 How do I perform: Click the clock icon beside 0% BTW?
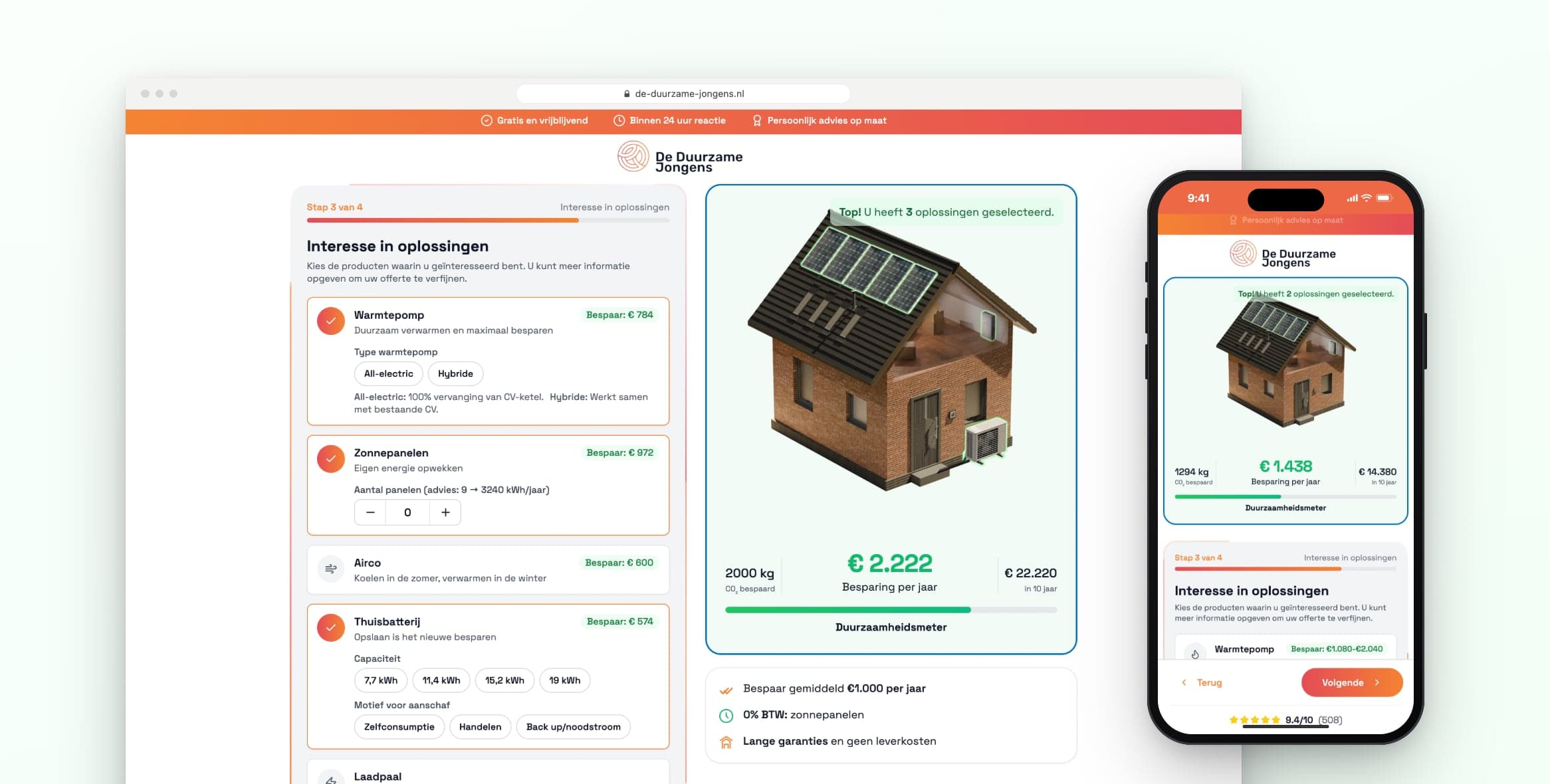pos(726,716)
